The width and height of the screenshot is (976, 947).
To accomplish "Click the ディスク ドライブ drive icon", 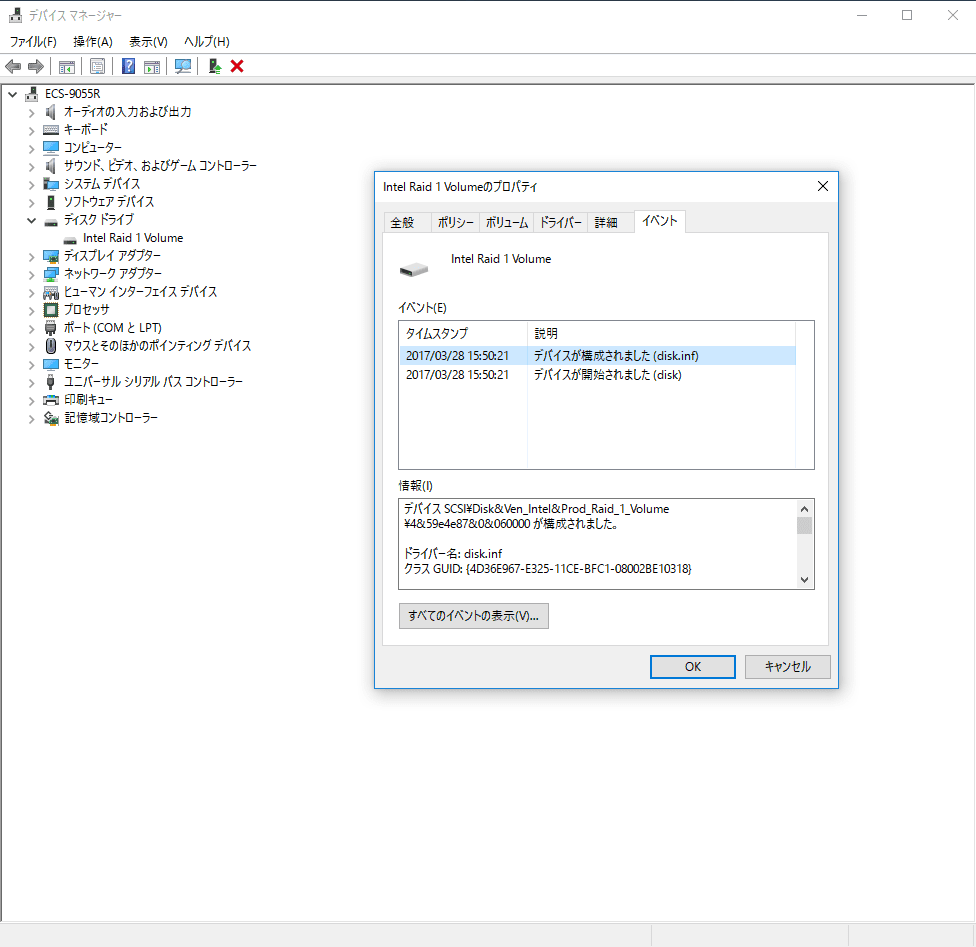I will tap(51, 222).
